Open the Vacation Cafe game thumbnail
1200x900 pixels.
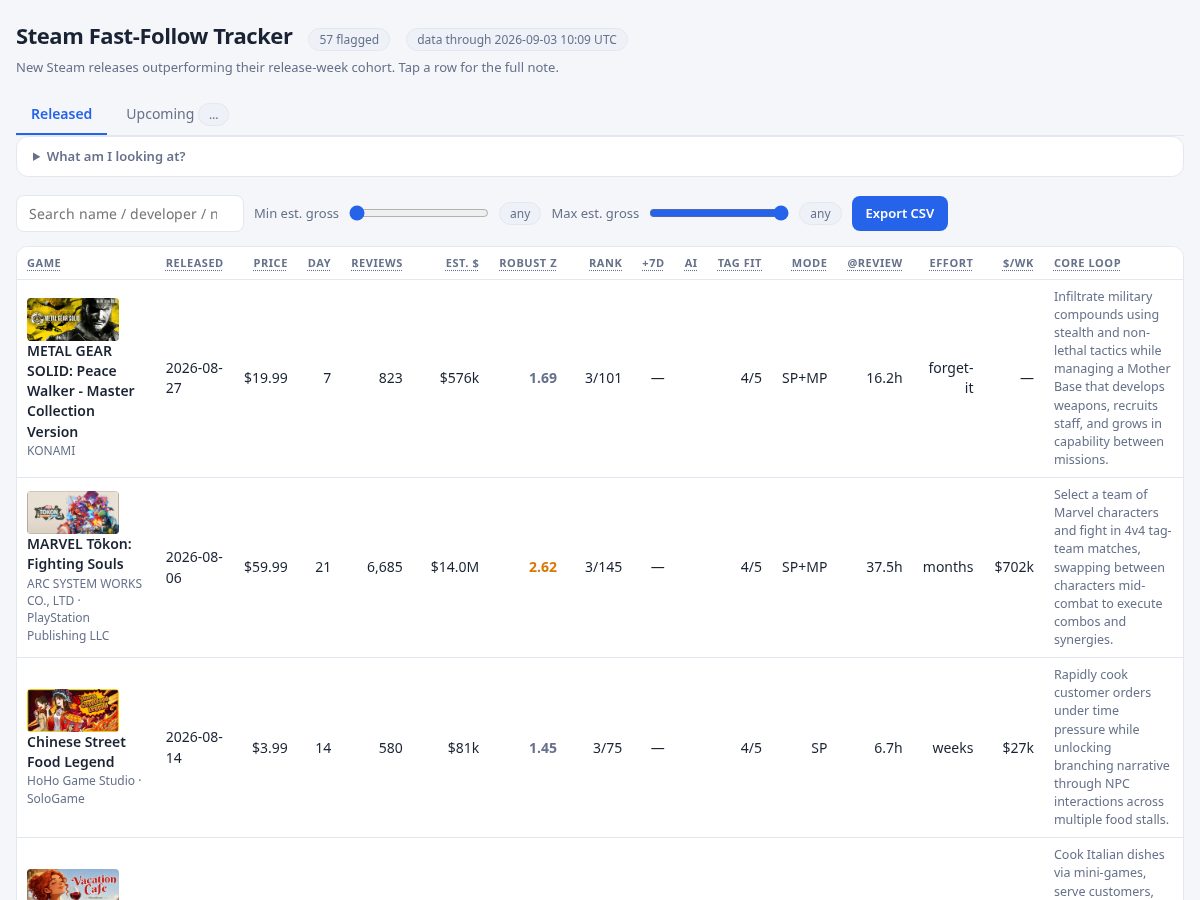(x=73, y=884)
